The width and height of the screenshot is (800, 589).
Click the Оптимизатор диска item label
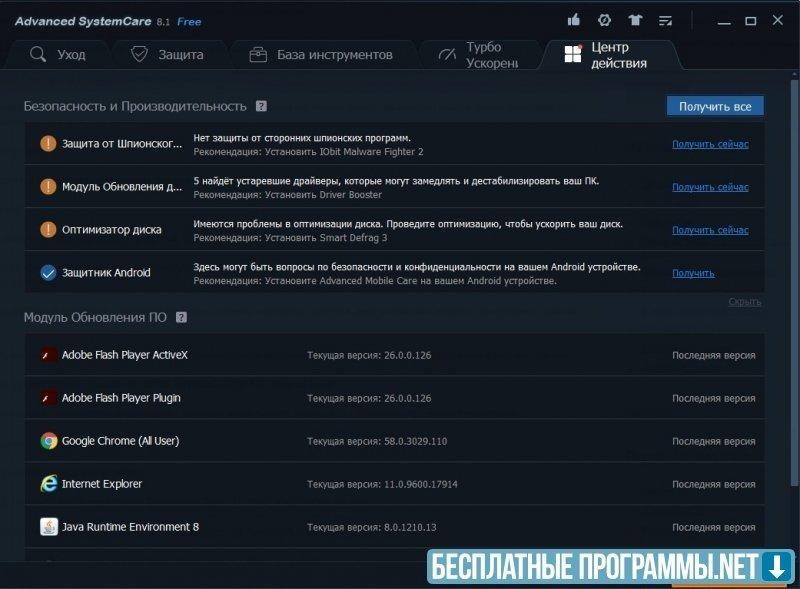tap(111, 230)
